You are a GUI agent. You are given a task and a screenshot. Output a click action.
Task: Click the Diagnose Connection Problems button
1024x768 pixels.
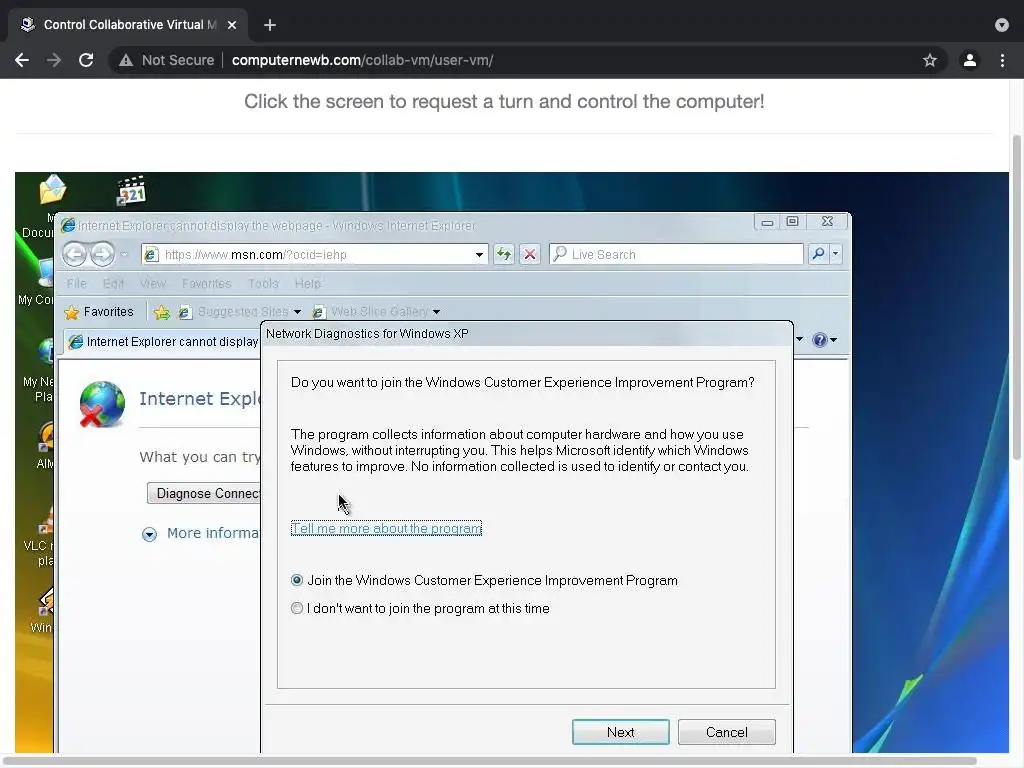click(204, 493)
